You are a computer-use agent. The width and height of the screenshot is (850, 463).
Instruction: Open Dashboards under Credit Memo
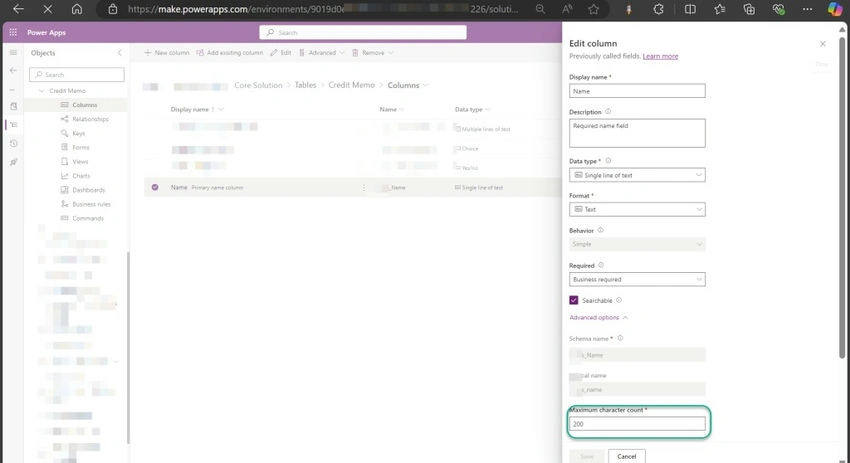88,190
